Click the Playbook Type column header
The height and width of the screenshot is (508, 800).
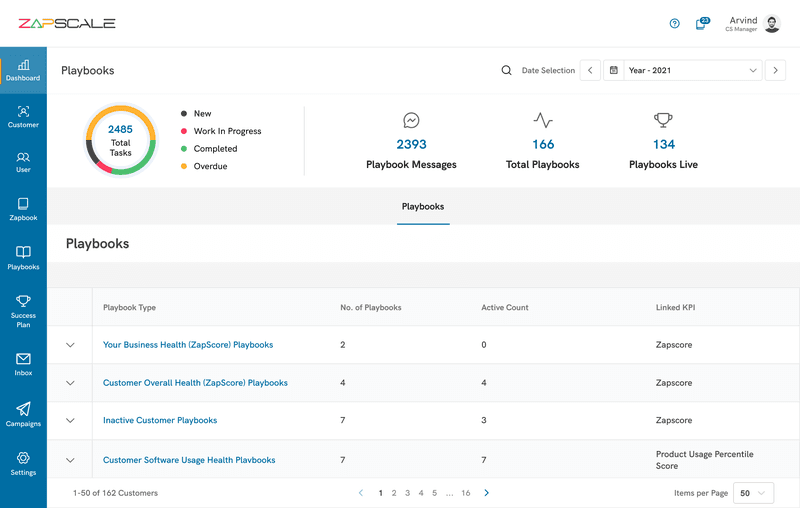point(130,308)
